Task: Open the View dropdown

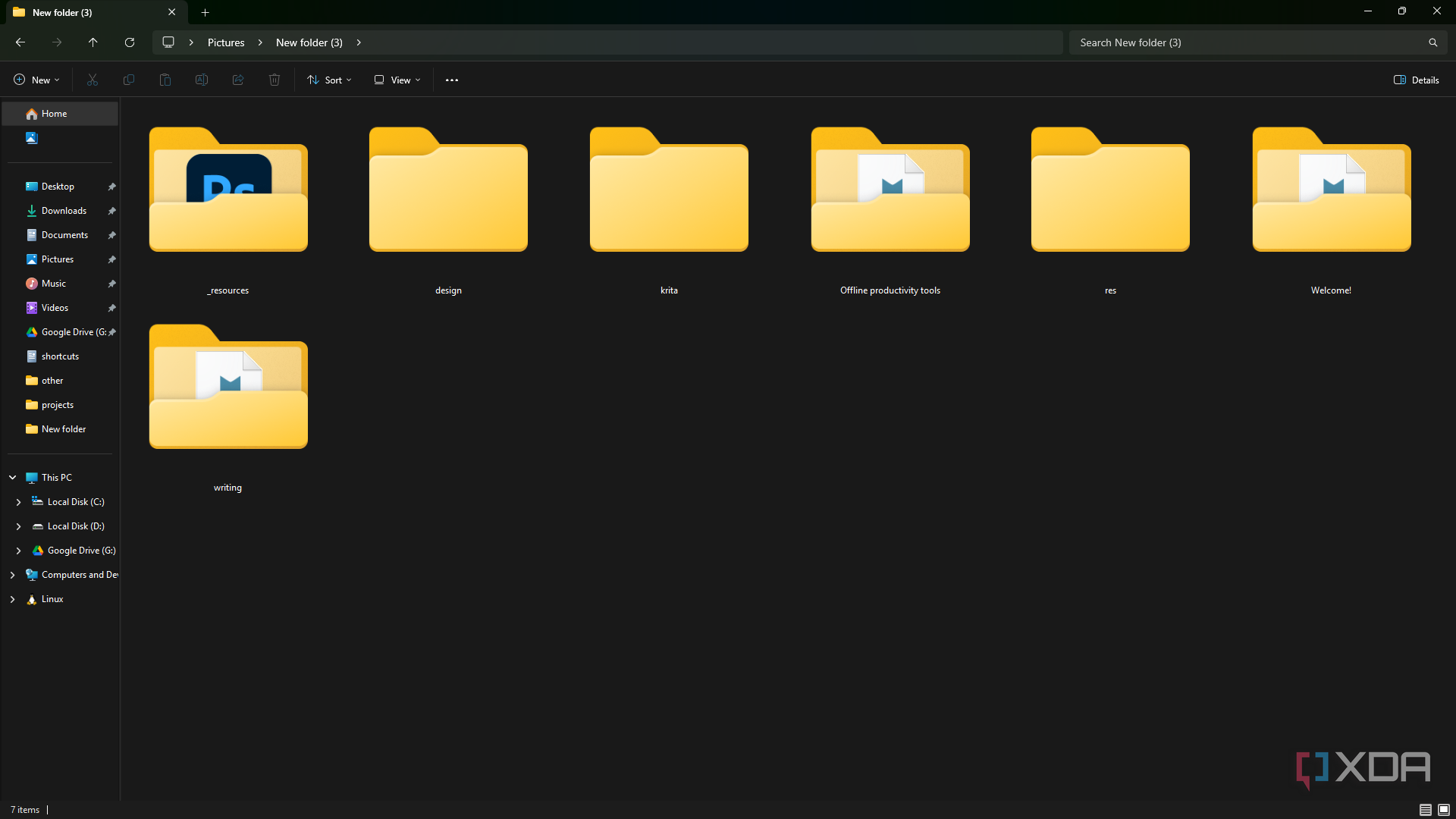Action: (x=397, y=80)
